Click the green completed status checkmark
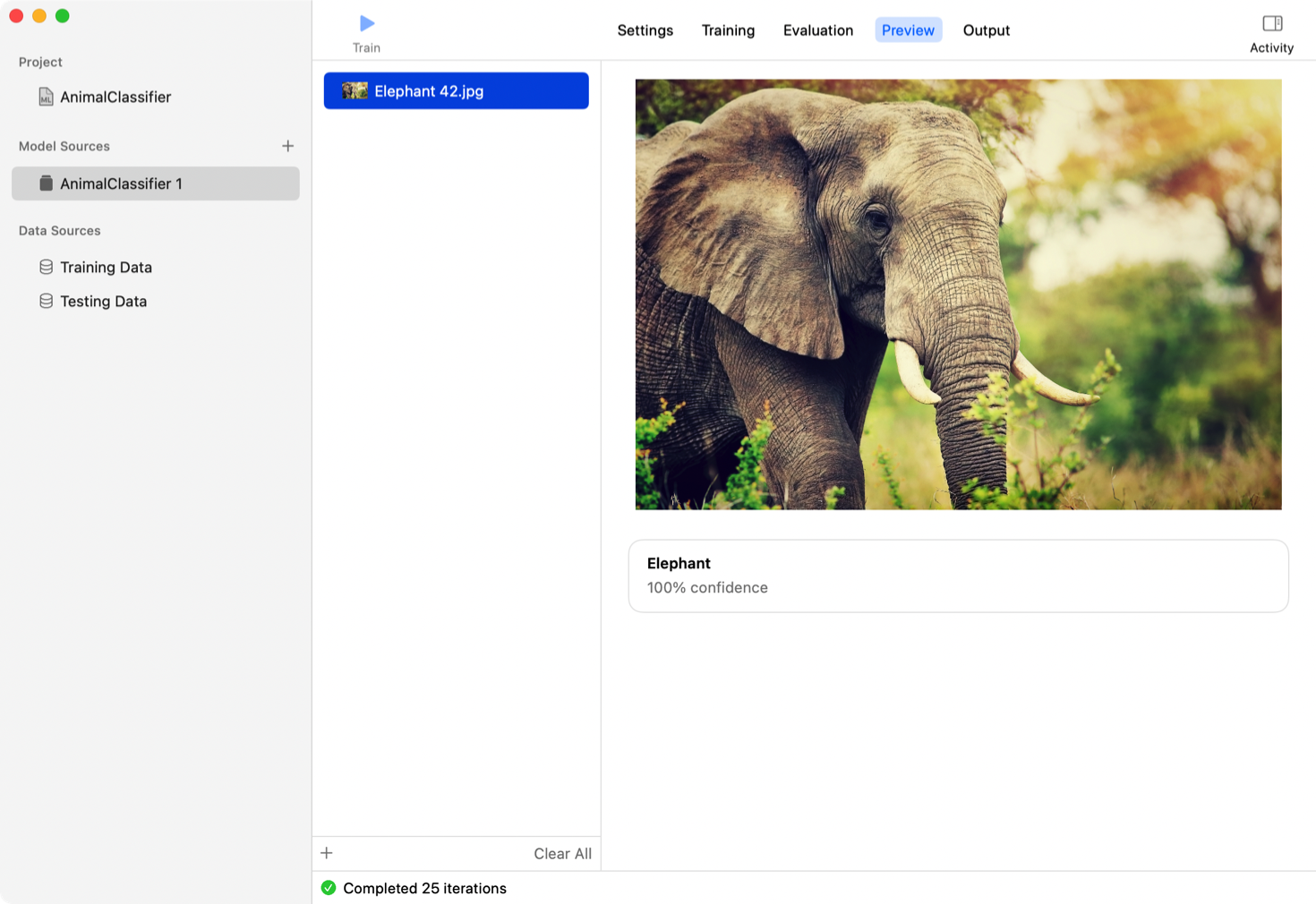 click(x=329, y=888)
